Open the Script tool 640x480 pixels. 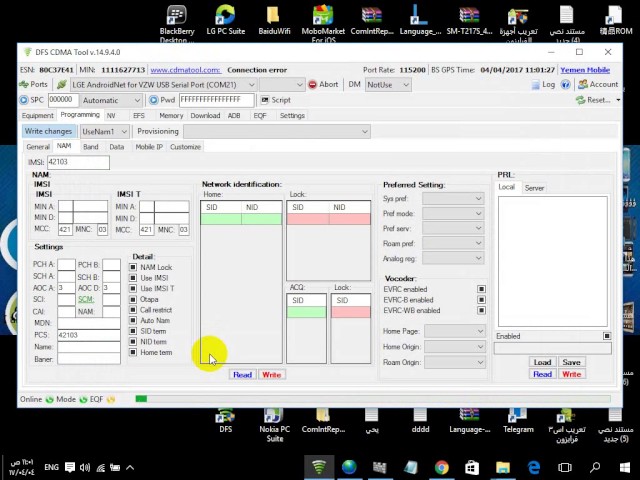click(x=276, y=100)
